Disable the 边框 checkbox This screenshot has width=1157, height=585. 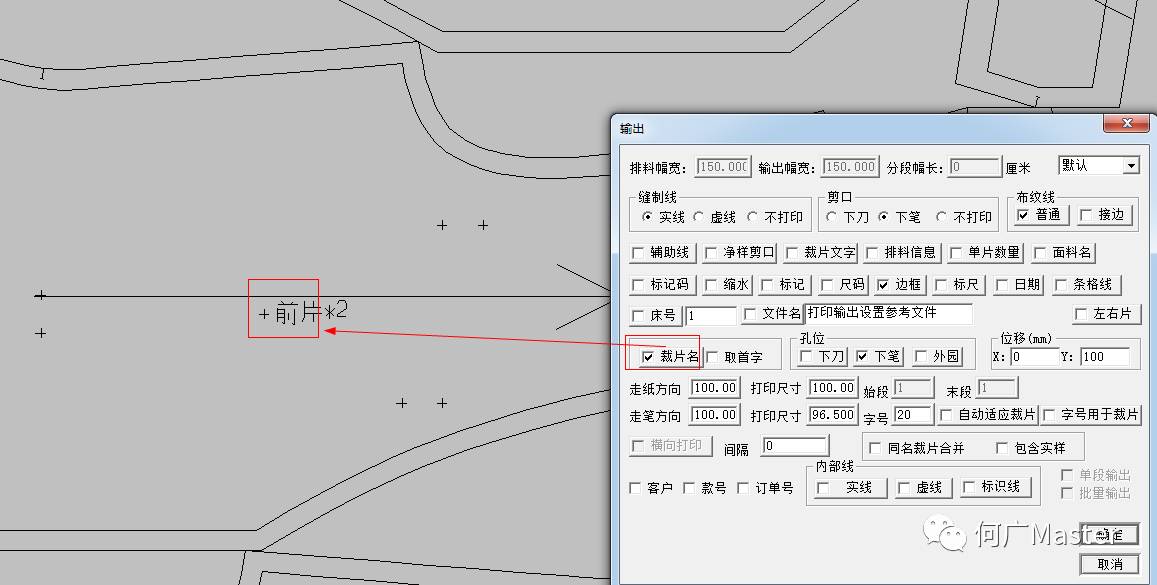pyautogui.click(x=883, y=285)
